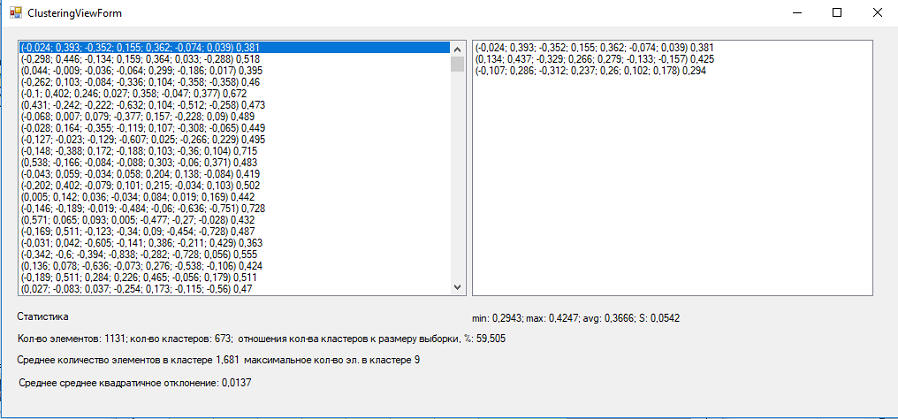
Task: Click the left list scrollbar down arrow
Action: tap(457, 287)
